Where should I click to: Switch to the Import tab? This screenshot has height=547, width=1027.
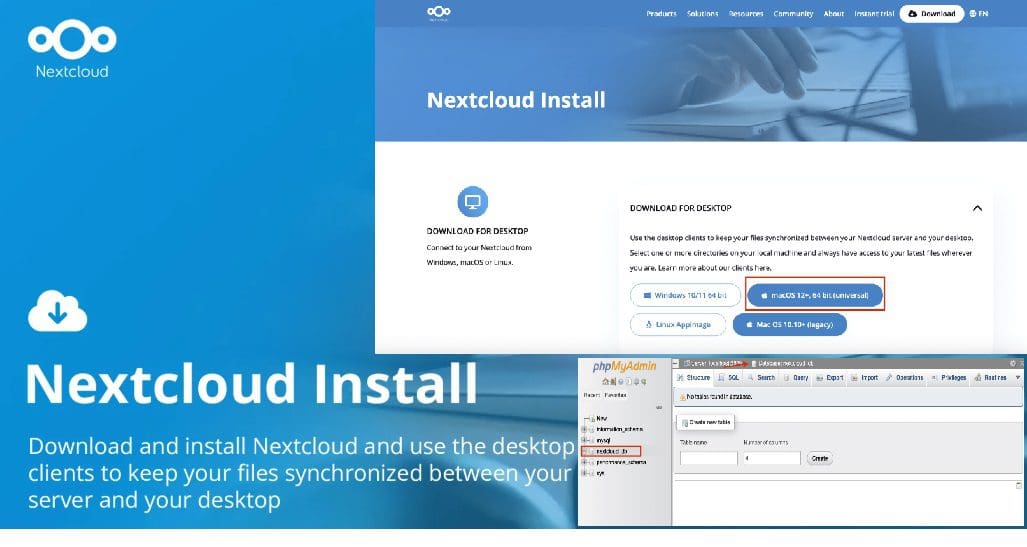(865, 378)
